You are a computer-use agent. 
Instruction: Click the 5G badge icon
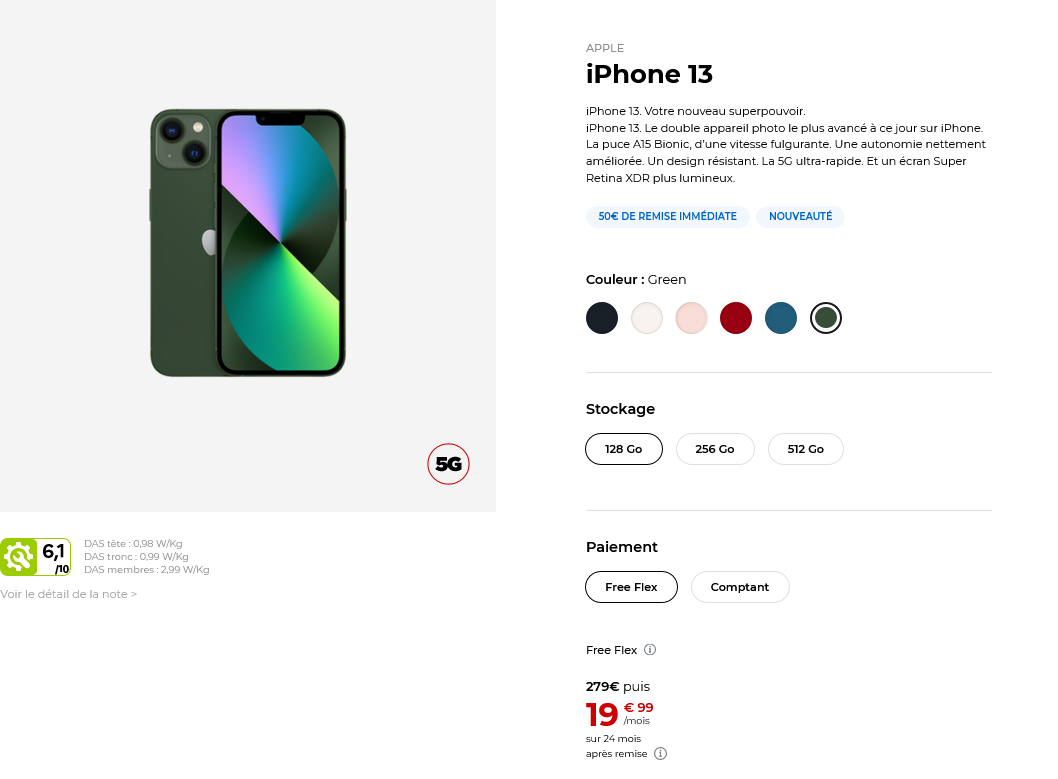point(448,464)
